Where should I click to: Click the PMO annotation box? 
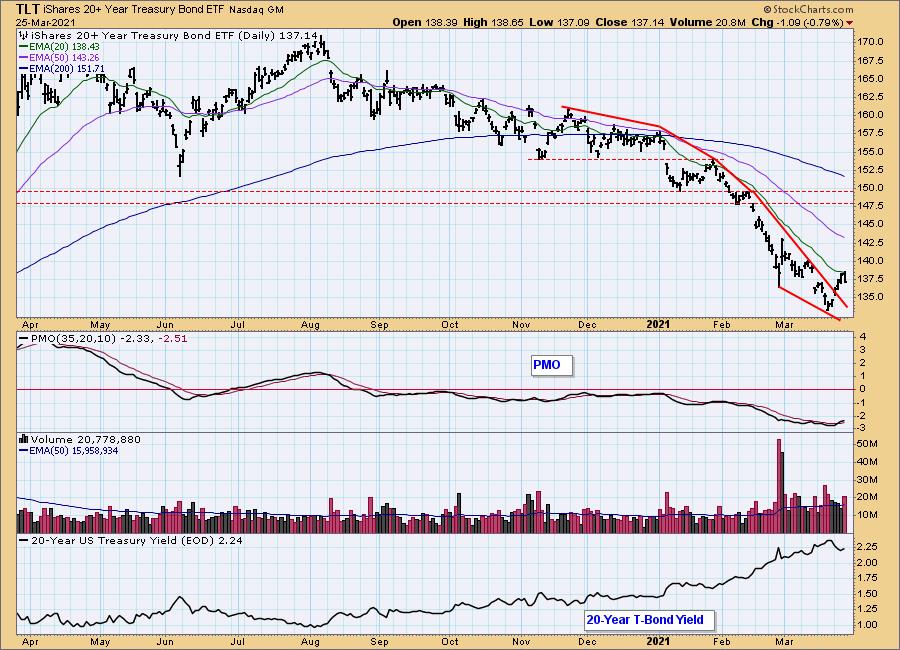(551, 365)
